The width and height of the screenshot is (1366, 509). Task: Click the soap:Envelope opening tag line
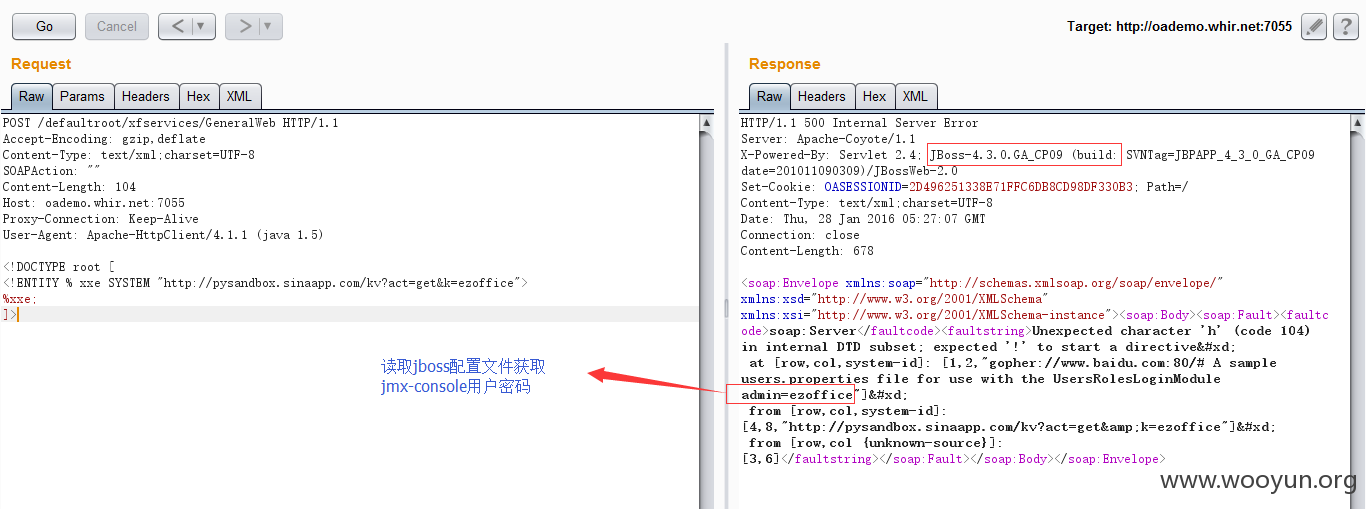(x=982, y=283)
